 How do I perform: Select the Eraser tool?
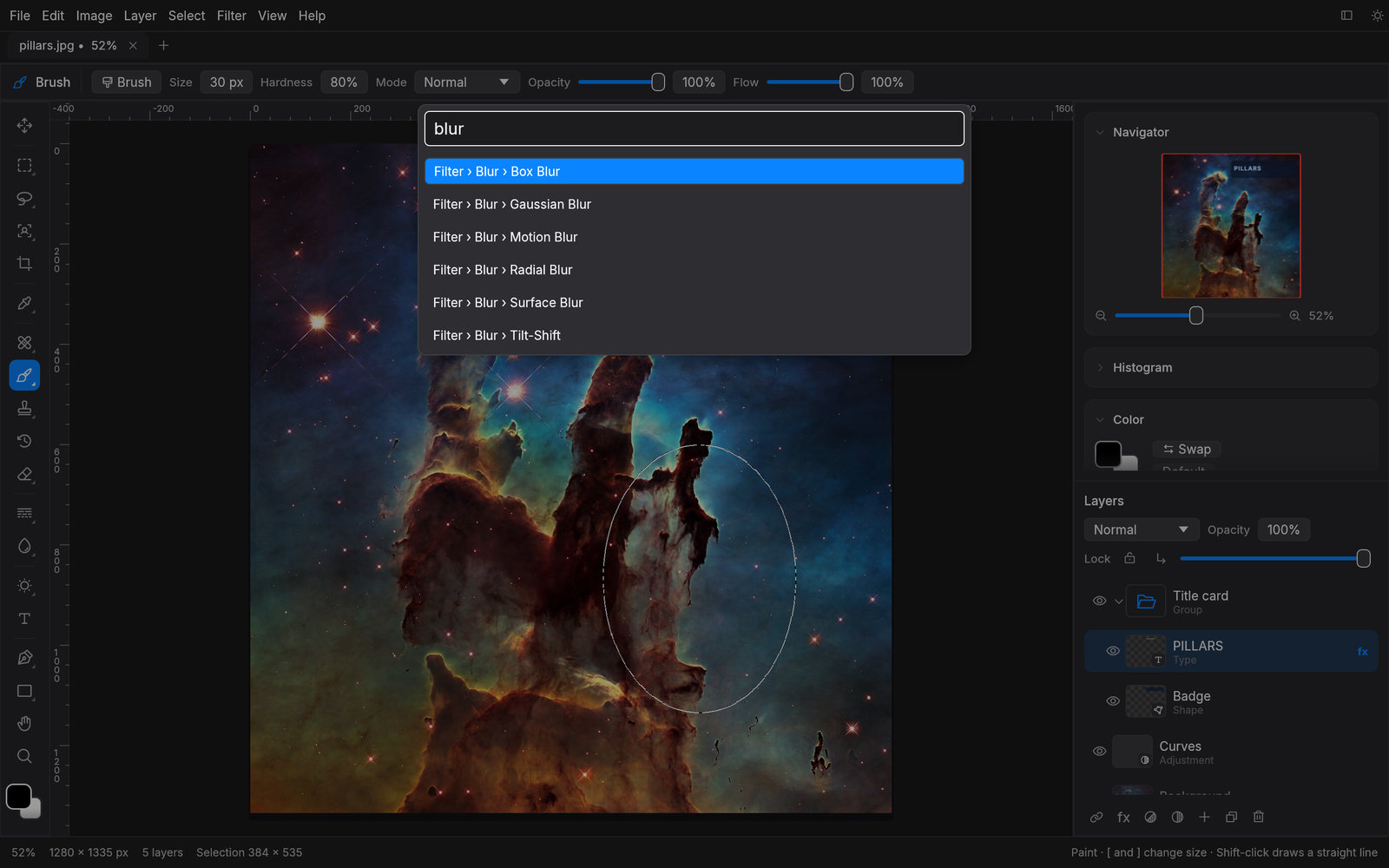click(x=24, y=474)
